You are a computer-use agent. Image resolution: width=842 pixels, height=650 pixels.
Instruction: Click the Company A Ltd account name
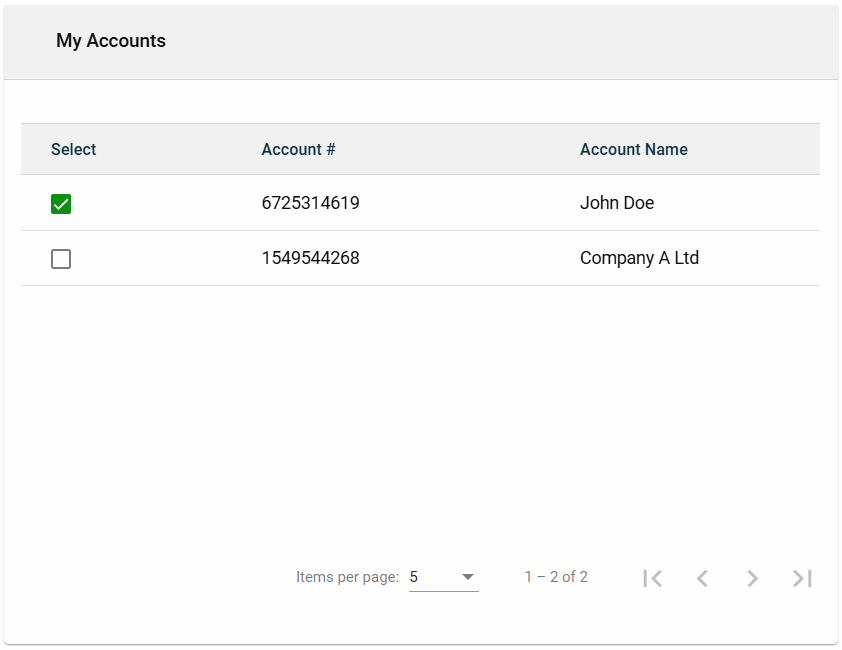point(639,258)
